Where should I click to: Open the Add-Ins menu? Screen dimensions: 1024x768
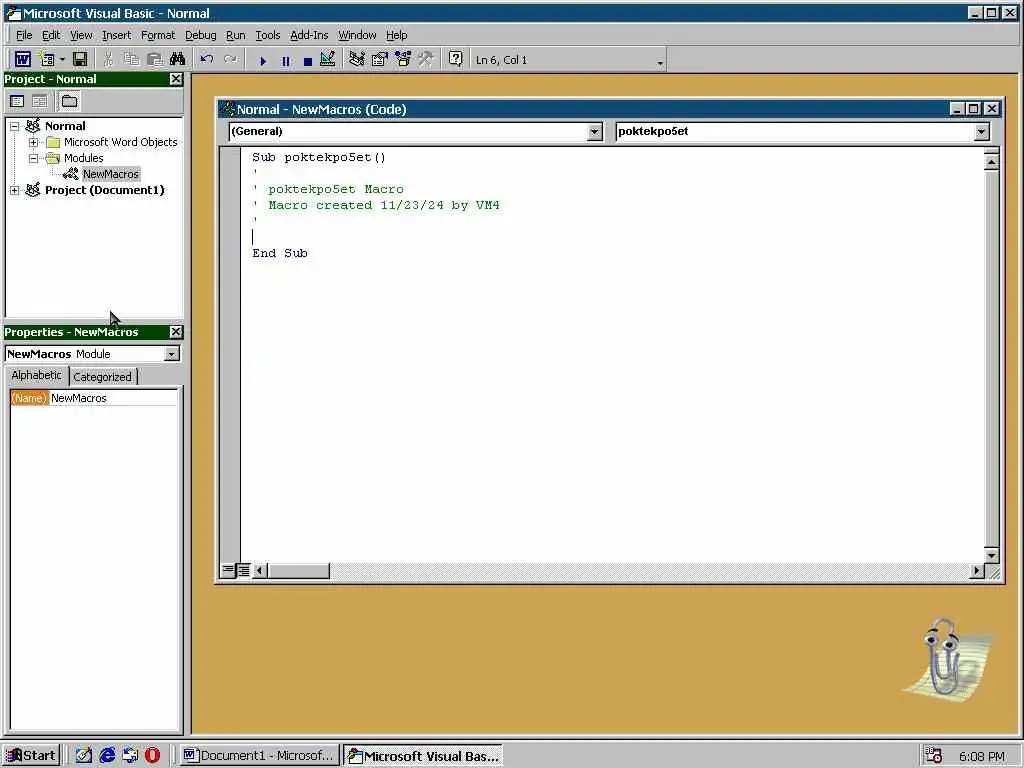(x=309, y=35)
